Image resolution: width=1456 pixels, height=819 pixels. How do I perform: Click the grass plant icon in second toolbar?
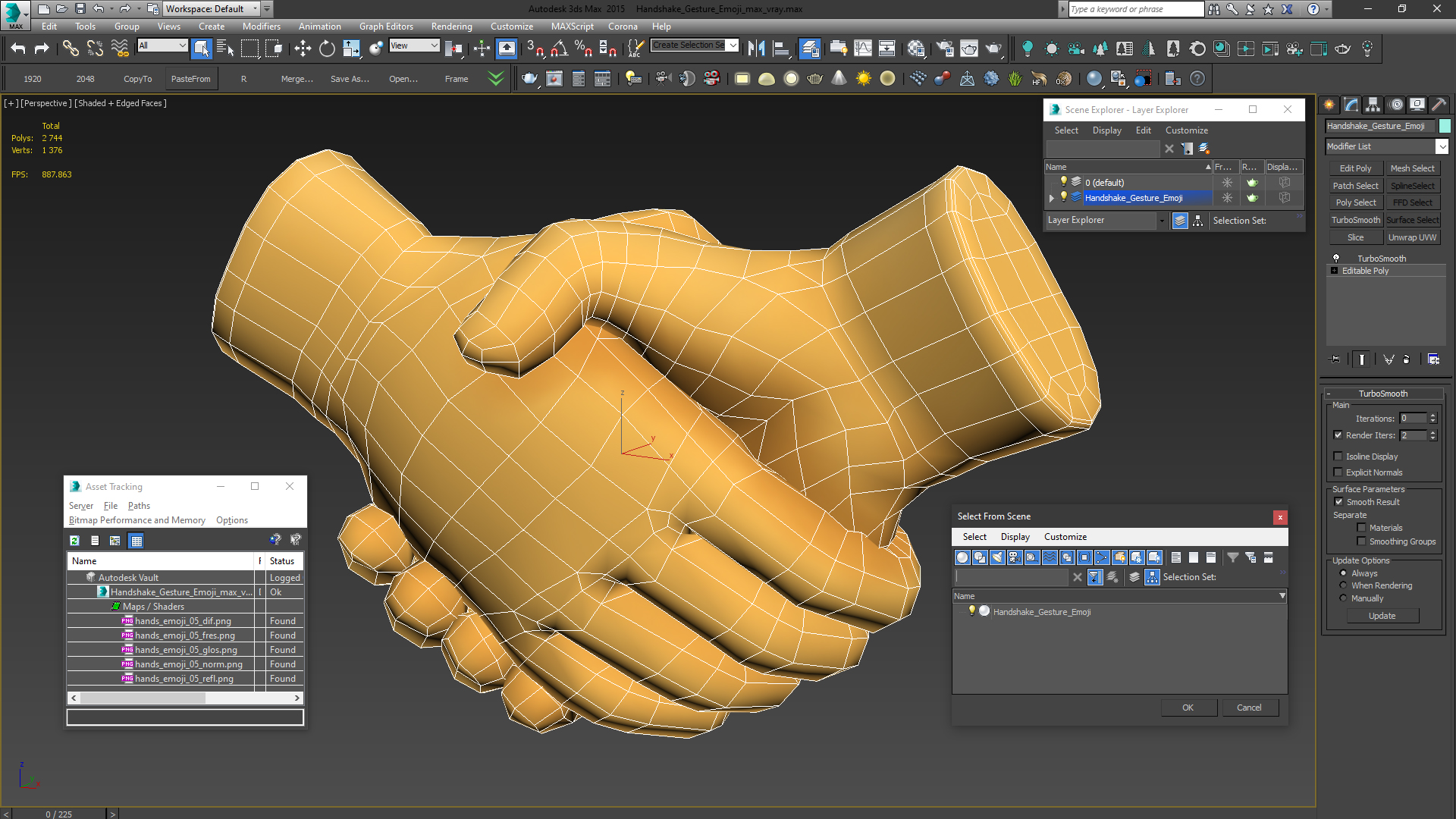(x=1015, y=78)
